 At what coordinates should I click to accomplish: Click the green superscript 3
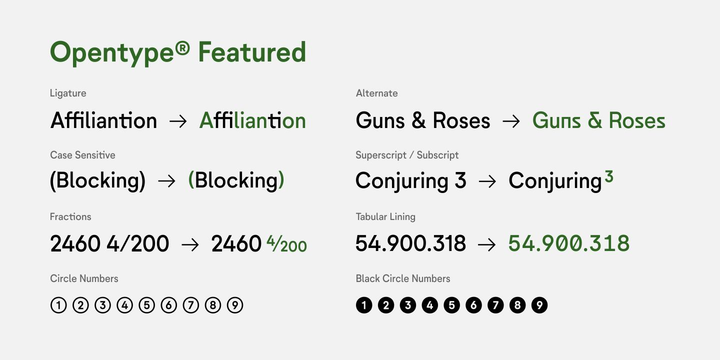tap(609, 177)
